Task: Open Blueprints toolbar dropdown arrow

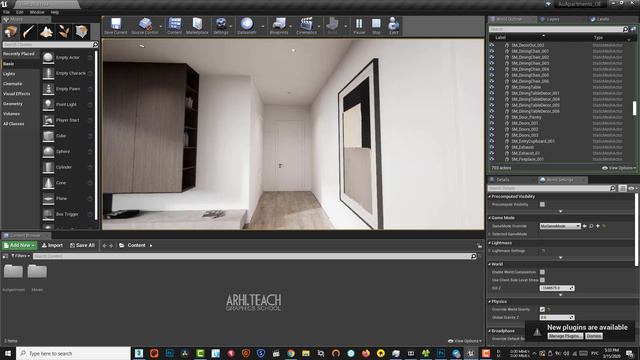Action: tap(291, 27)
